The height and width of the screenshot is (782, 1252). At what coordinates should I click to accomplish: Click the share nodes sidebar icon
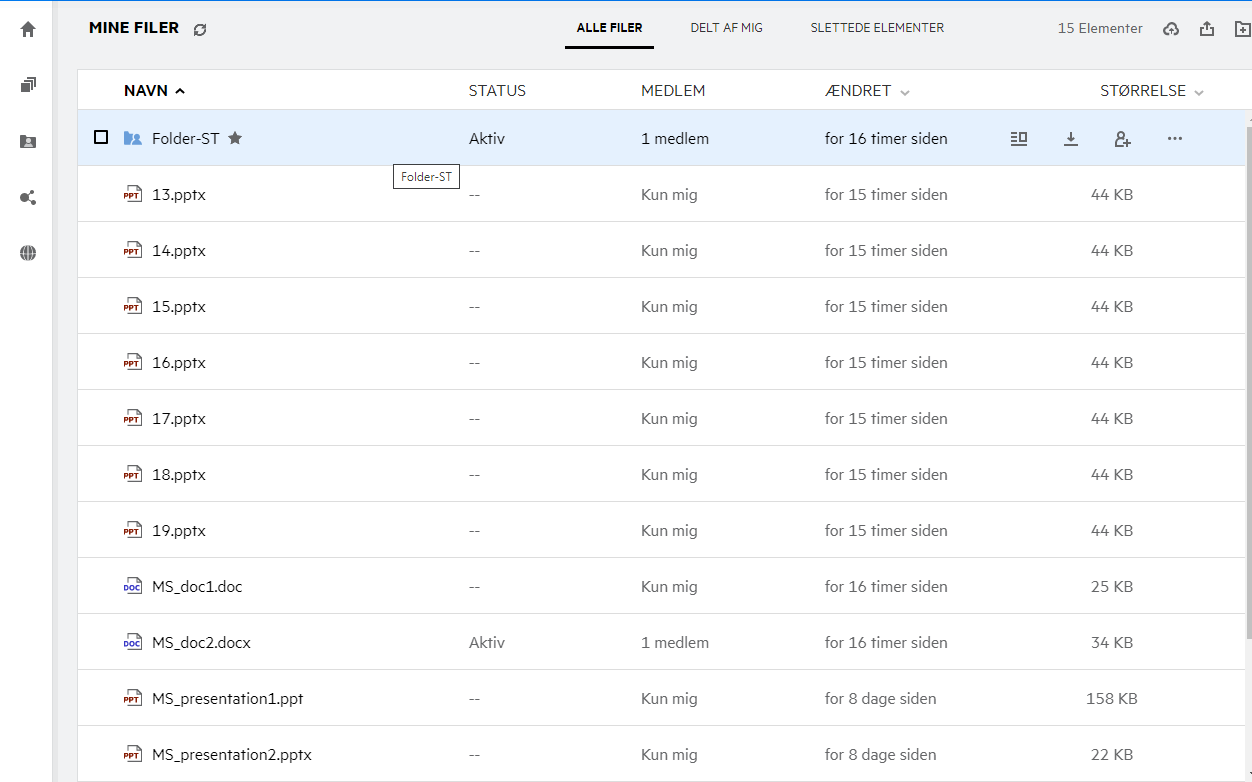[28, 197]
